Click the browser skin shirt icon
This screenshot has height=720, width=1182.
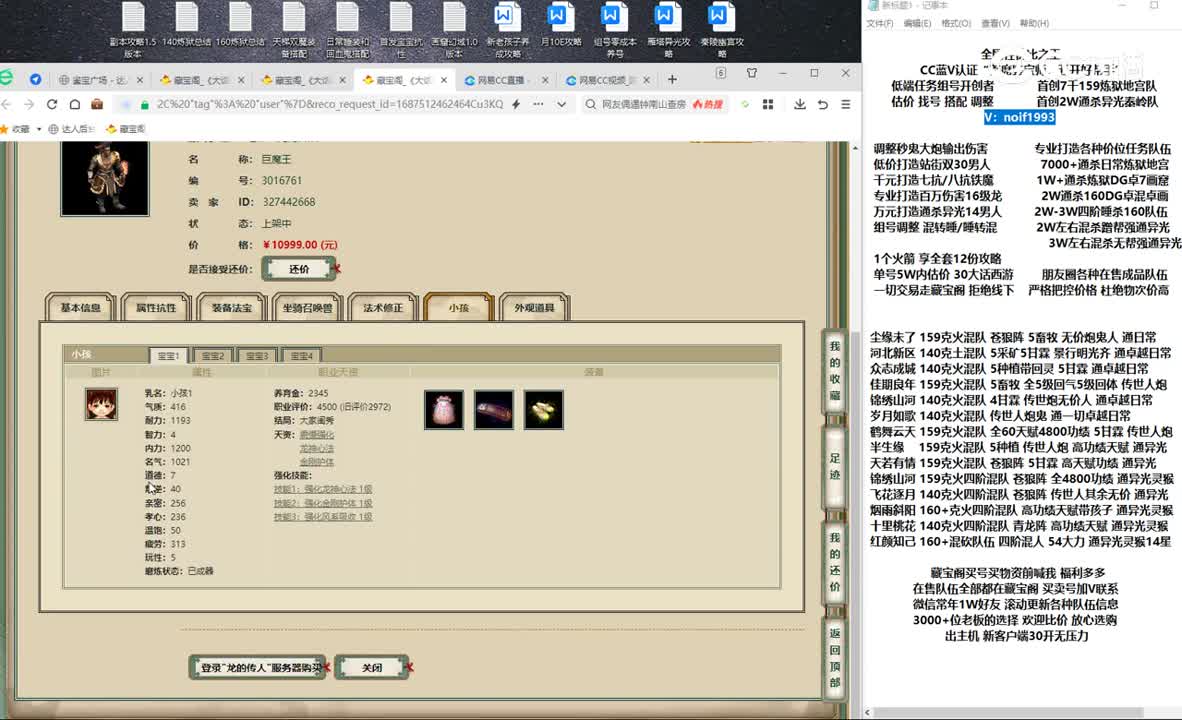tap(752, 73)
